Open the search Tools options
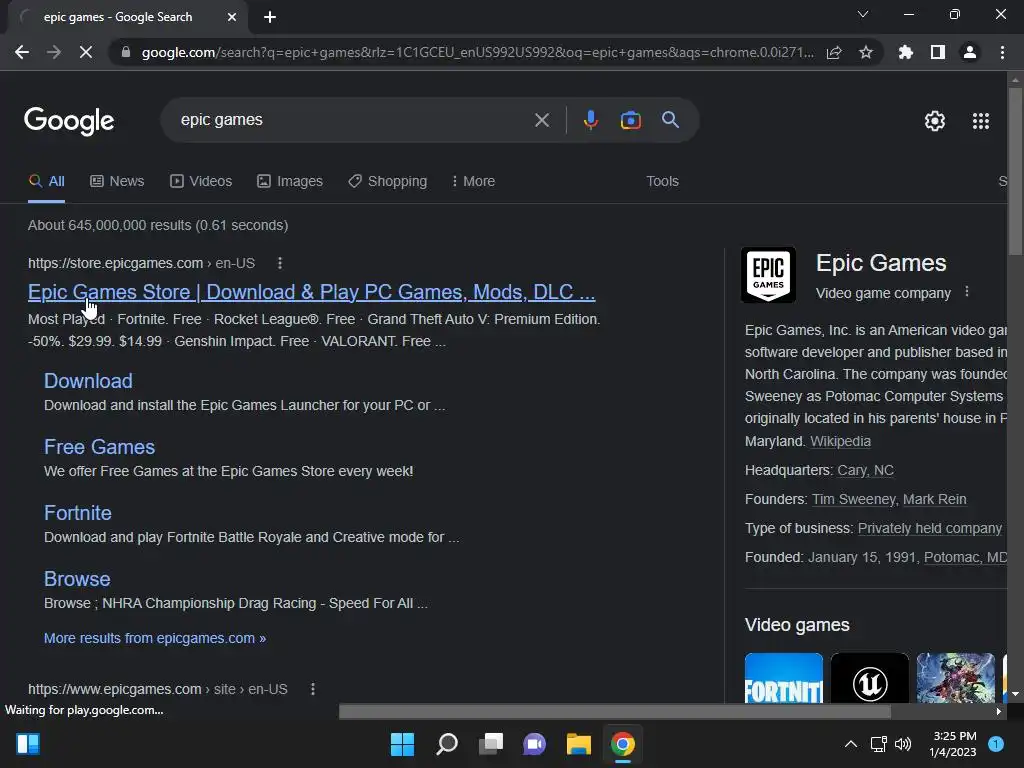This screenshot has width=1024, height=768. tap(662, 182)
